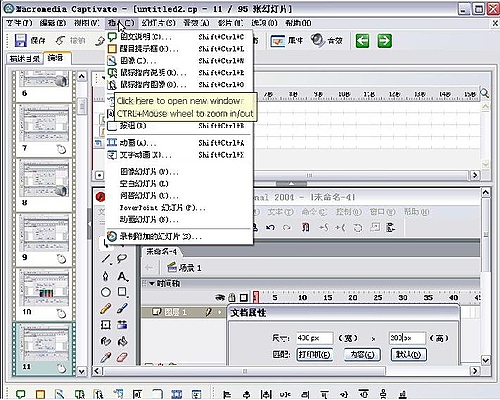Image resolution: width=500 pixels, height=400 pixels.
Task: Click the down arrow of the thumbnail list scrollbar
Action: pos(82,371)
